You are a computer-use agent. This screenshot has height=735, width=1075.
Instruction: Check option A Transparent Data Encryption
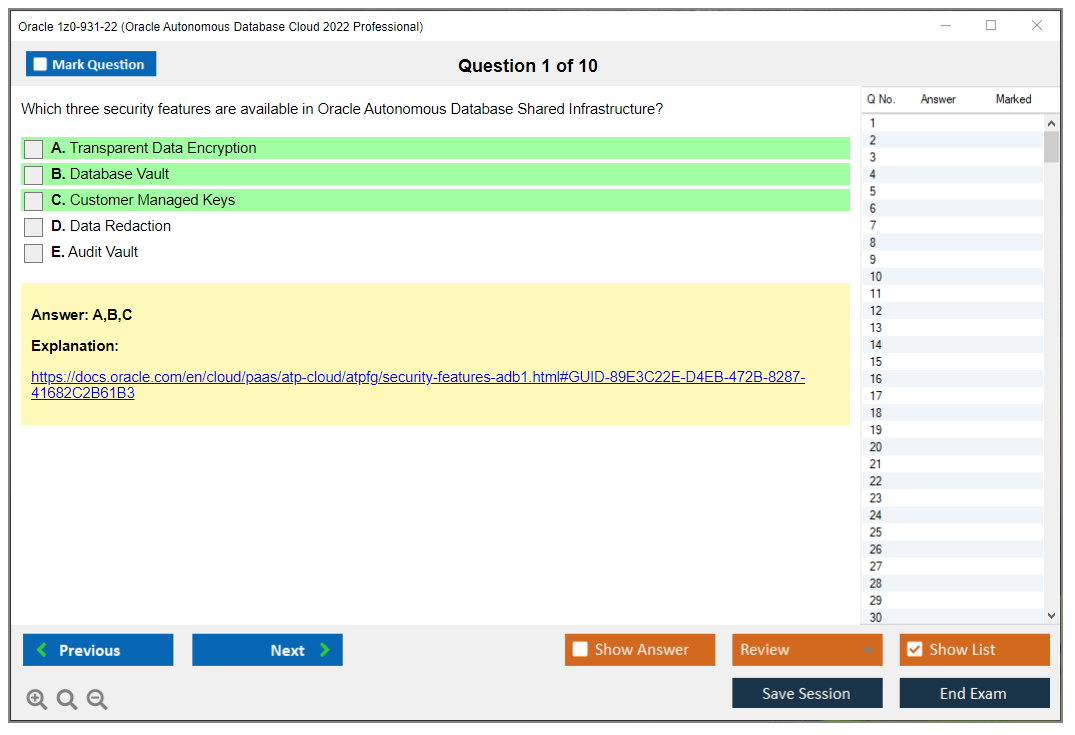pyautogui.click(x=33, y=148)
